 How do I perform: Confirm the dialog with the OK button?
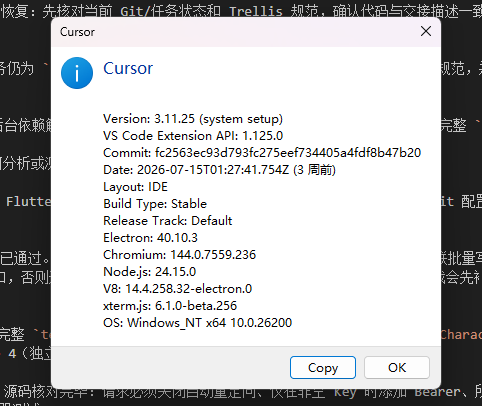397,367
